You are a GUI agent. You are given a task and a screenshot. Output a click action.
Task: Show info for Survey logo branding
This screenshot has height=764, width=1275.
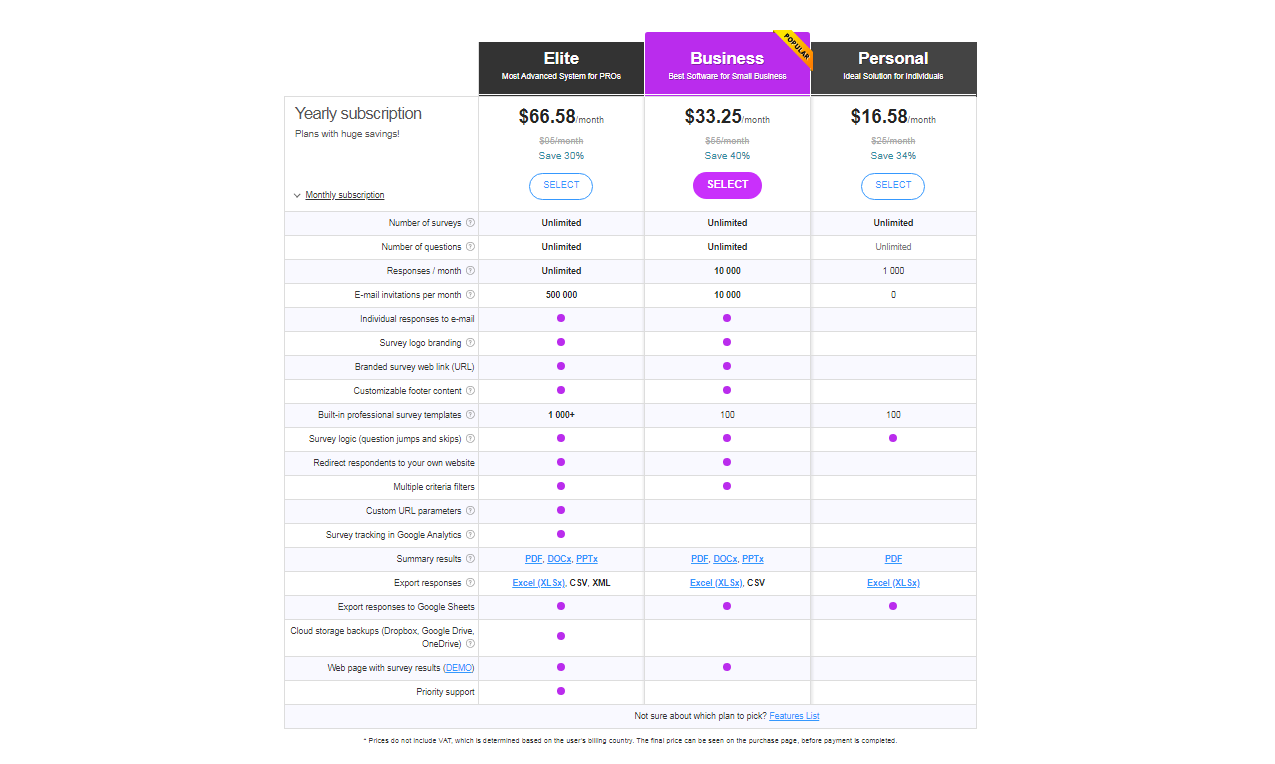point(470,343)
